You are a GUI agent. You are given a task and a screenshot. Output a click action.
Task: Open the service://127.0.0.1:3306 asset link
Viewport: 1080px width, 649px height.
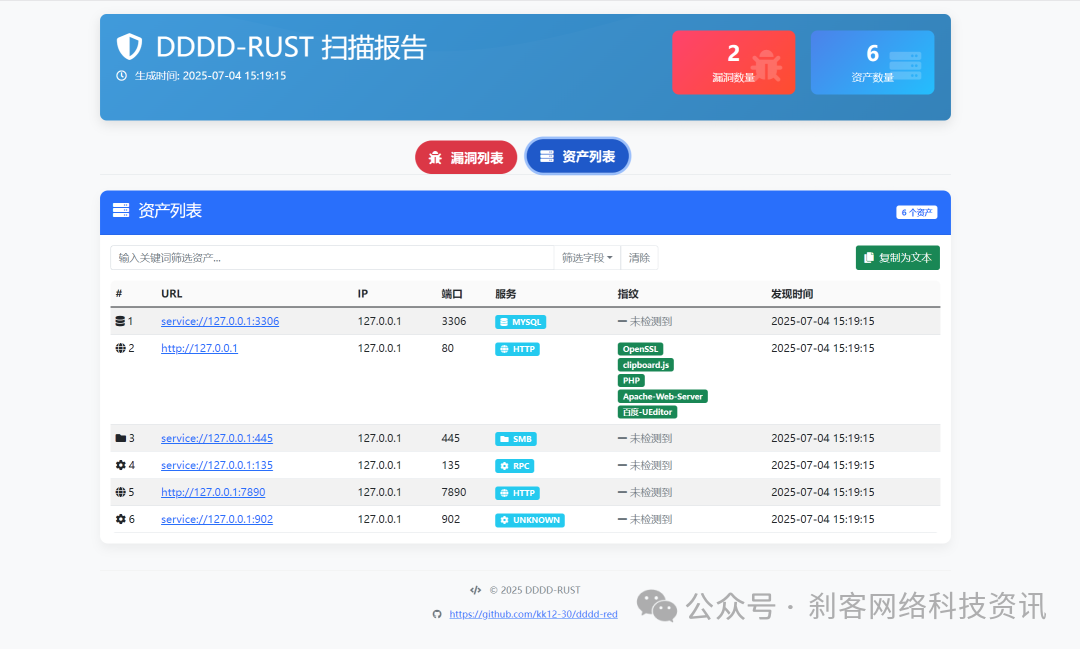click(219, 321)
